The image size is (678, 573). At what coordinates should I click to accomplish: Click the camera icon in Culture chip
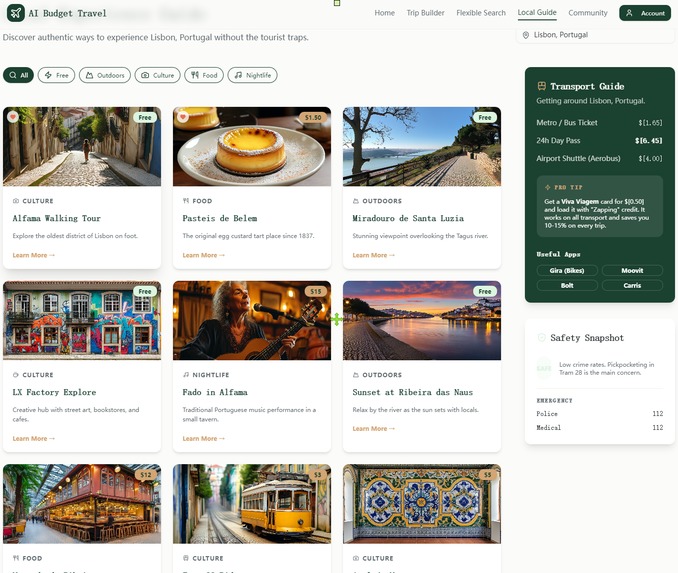145,75
